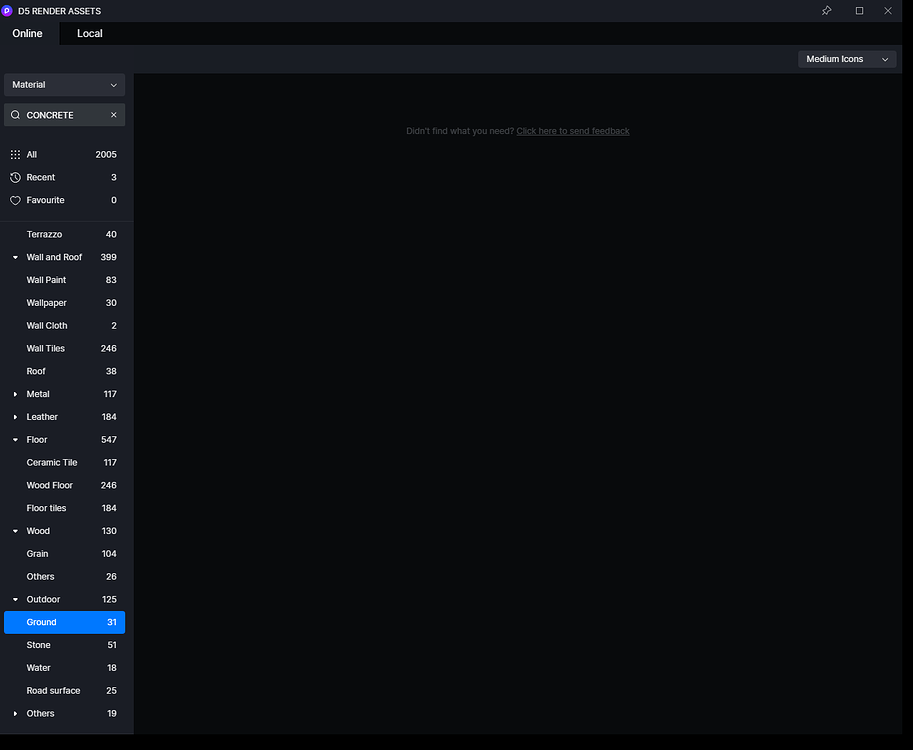The height and width of the screenshot is (750, 913).
Task: Collapse the Outdoor category
Action: [x=15, y=599]
